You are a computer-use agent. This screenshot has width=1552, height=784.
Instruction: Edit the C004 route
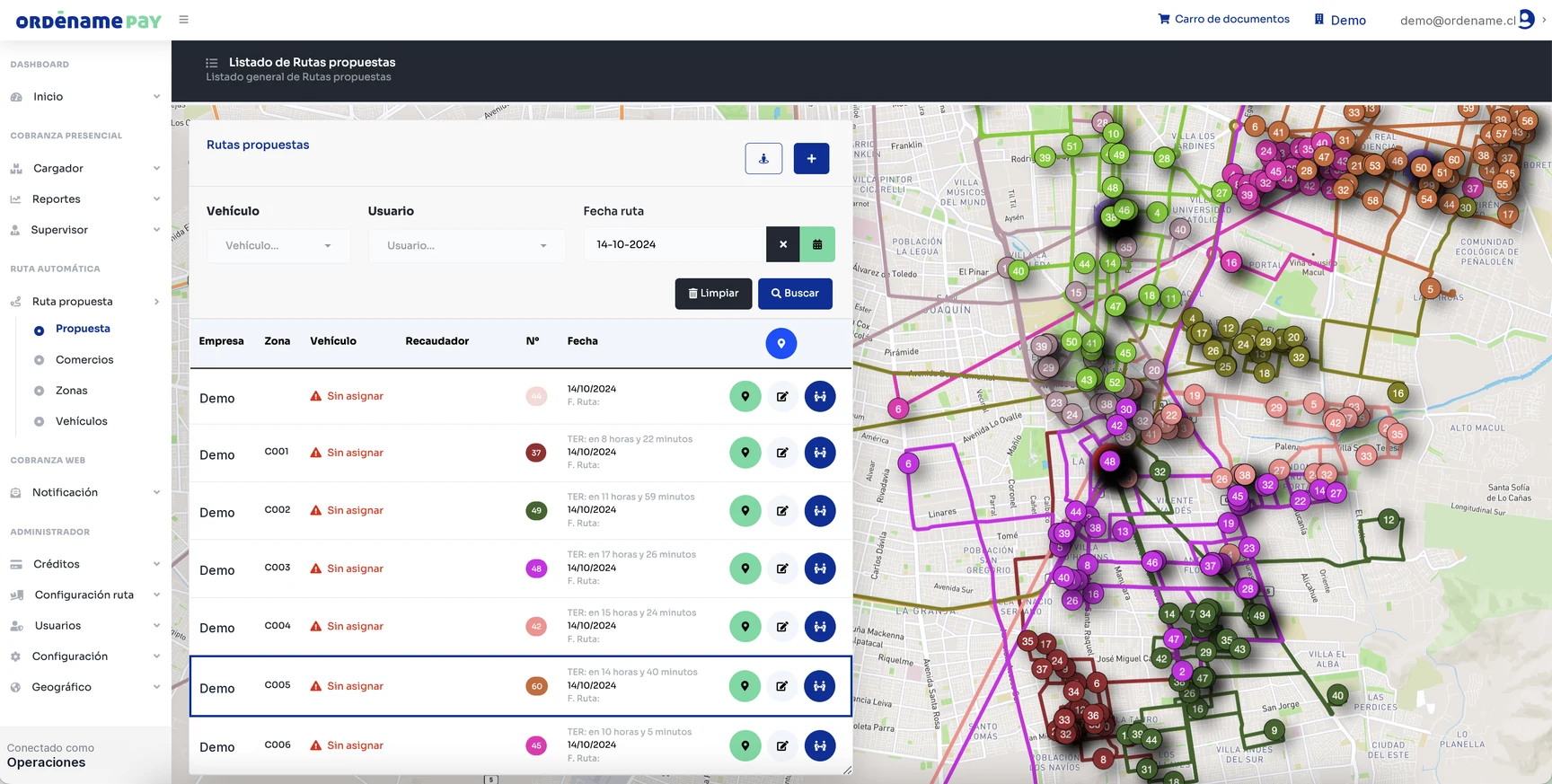pos(782,627)
